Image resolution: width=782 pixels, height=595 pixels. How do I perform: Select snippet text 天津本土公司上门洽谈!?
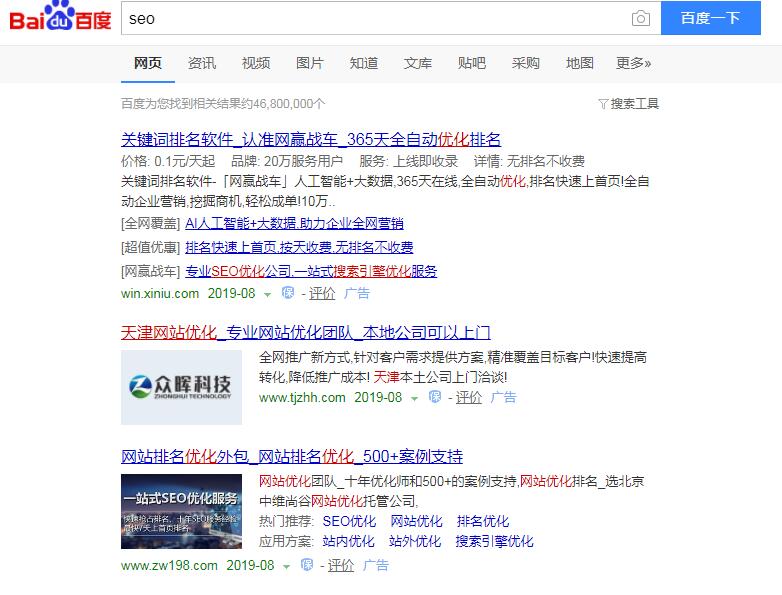coord(440,377)
